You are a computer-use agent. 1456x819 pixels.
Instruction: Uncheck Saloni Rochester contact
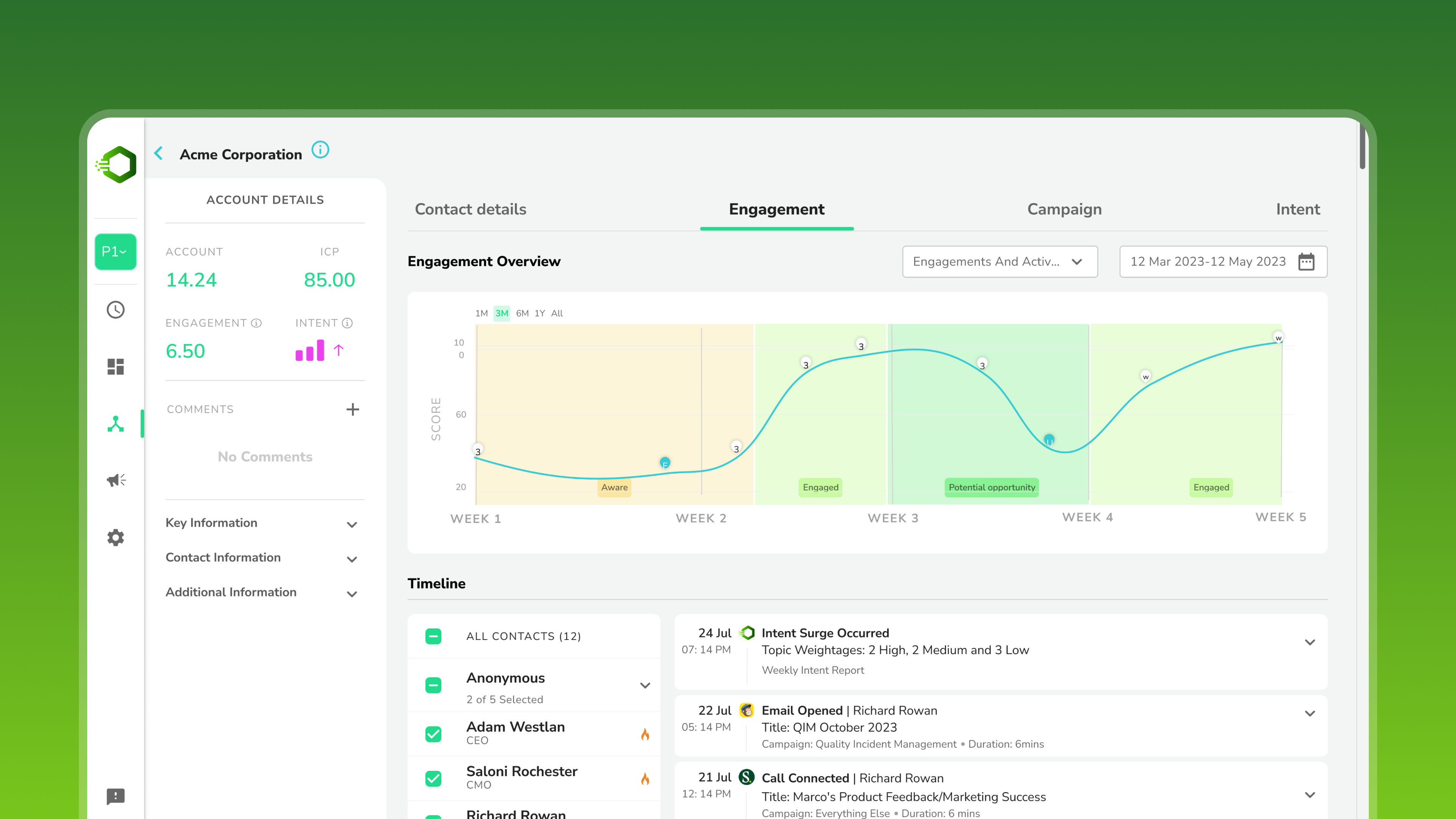tap(433, 778)
